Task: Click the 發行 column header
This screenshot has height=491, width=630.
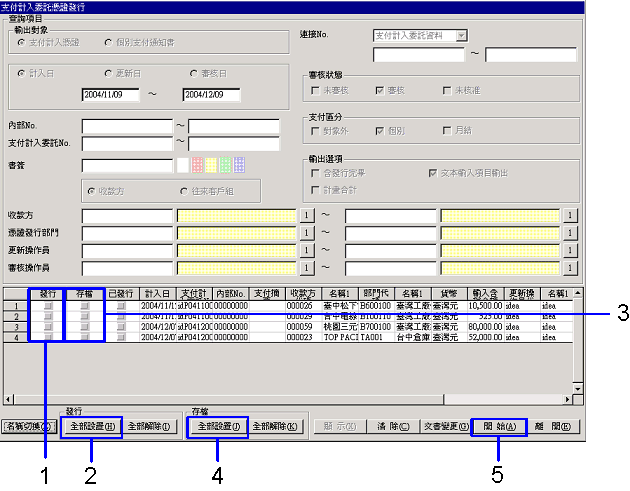Action: (x=46, y=293)
